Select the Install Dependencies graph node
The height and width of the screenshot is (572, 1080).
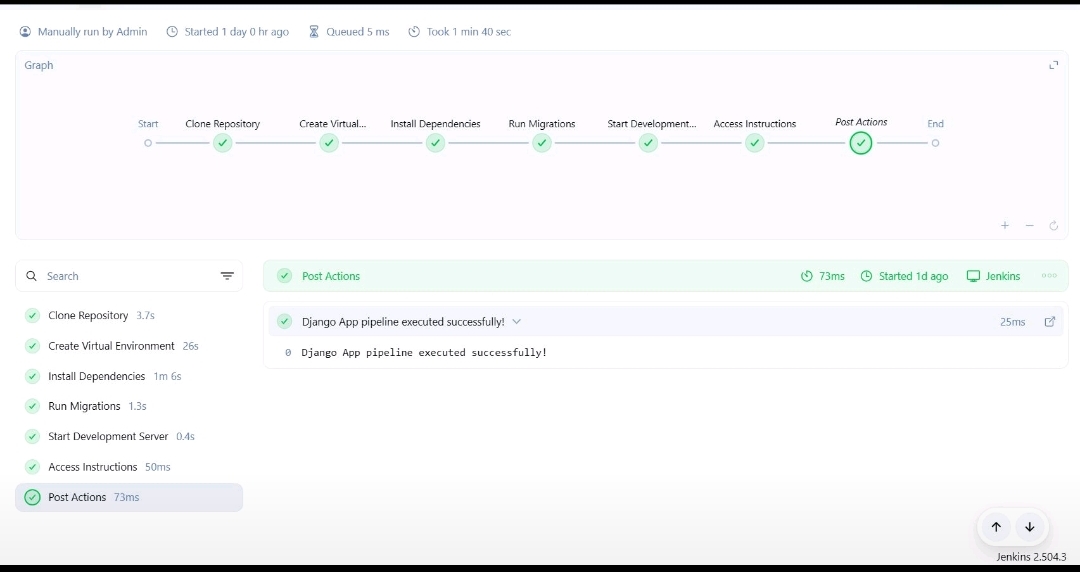point(435,143)
